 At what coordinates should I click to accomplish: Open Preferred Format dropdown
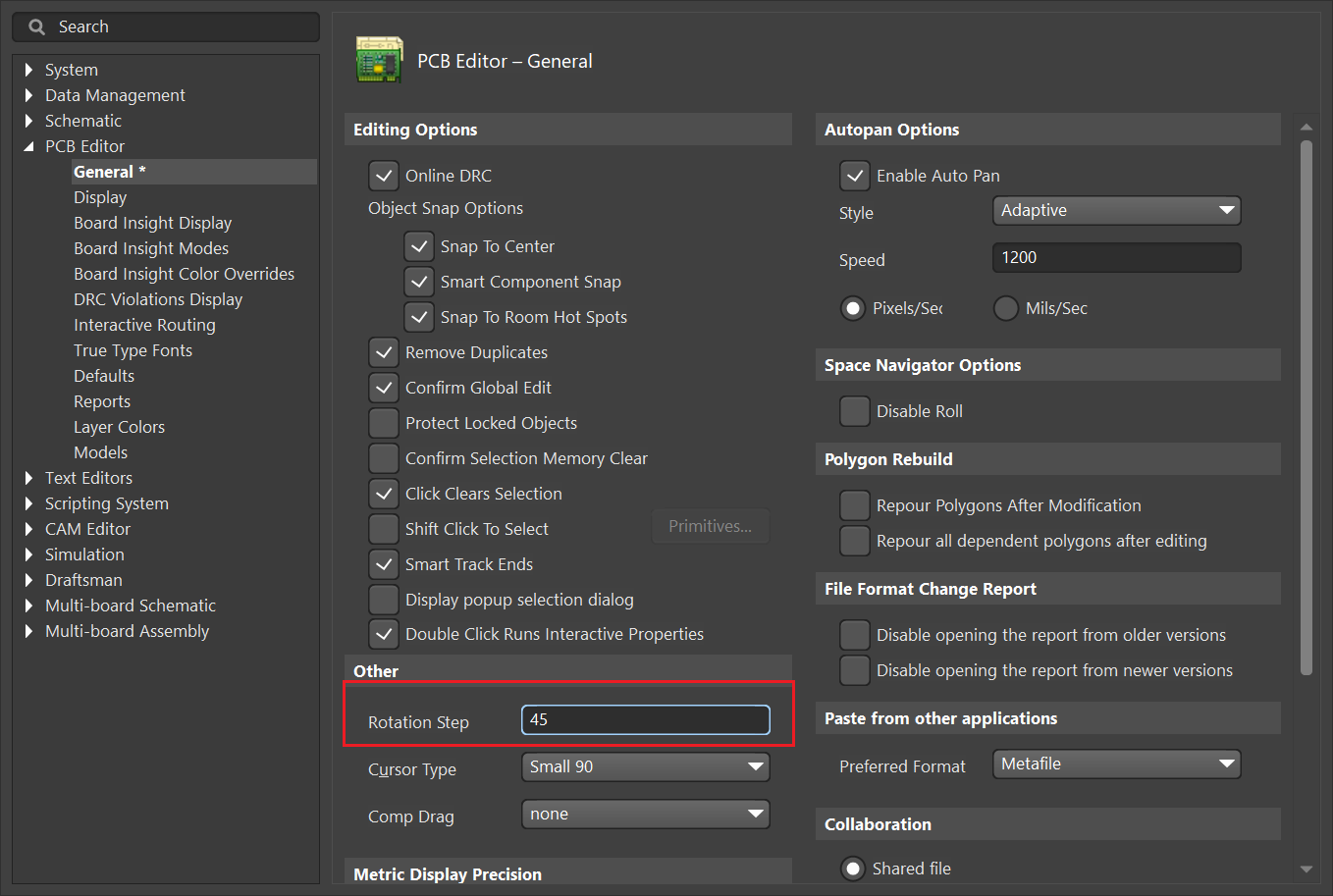pyautogui.click(x=1117, y=764)
